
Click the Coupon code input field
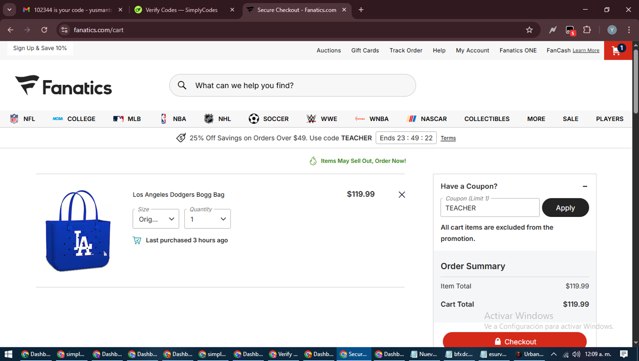[x=490, y=208]
